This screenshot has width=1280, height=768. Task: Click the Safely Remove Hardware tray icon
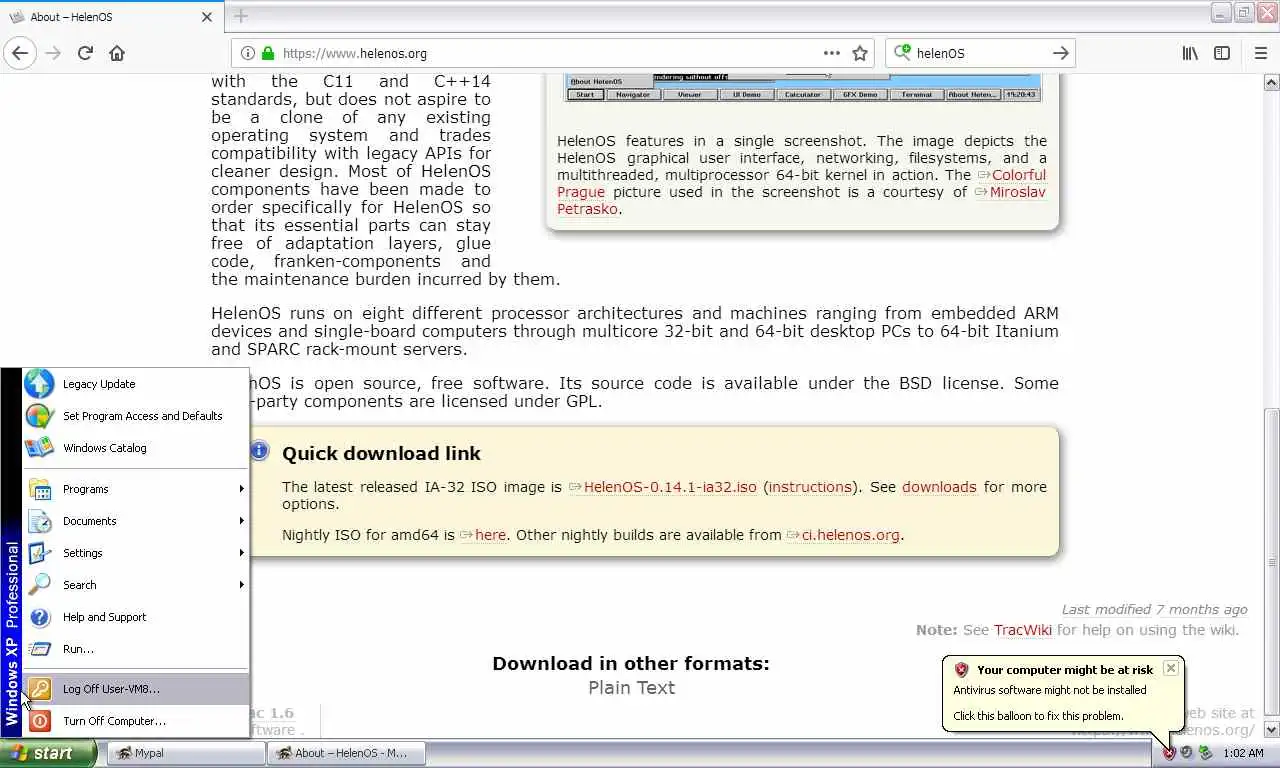1205,753
